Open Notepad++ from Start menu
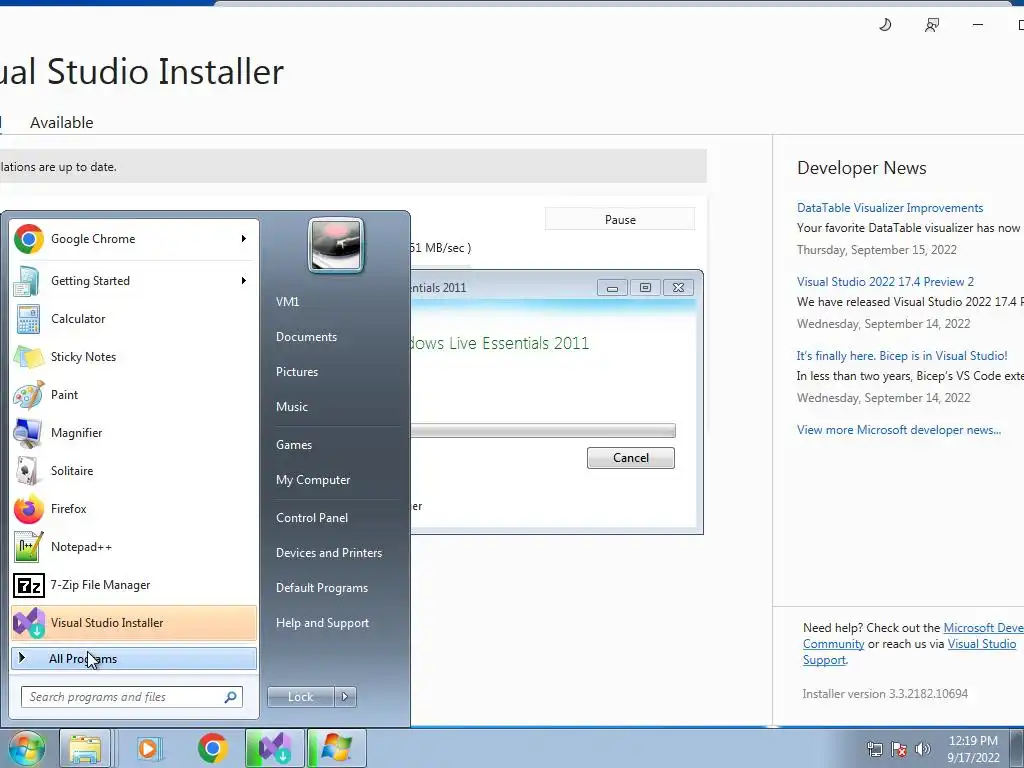1024x768 pixels. (133, 547)
